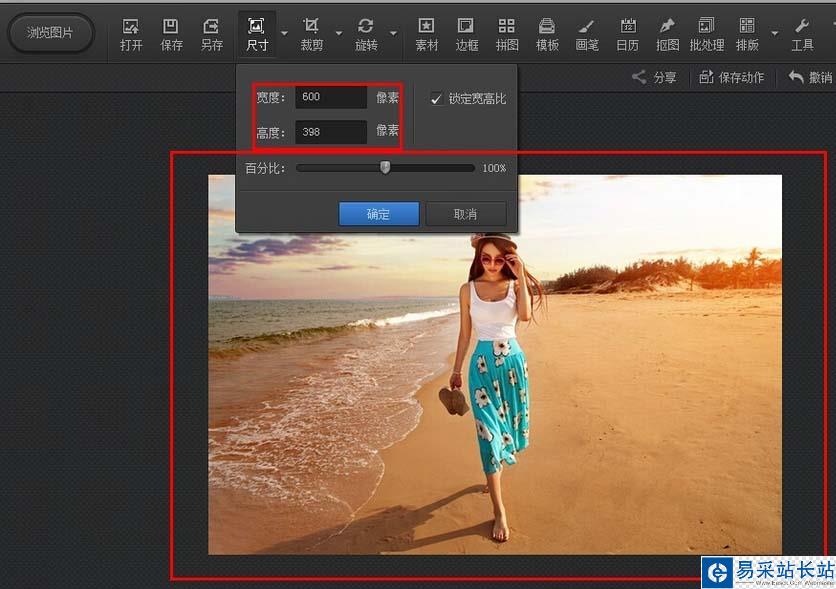Viewport: 836px width, 589px height.
Task: Expand the dropdown arrow beside 排版
Action: tap(774, 33)
